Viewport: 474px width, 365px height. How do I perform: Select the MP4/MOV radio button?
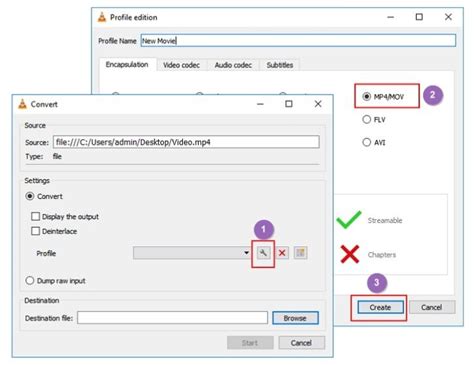point(366,97)
